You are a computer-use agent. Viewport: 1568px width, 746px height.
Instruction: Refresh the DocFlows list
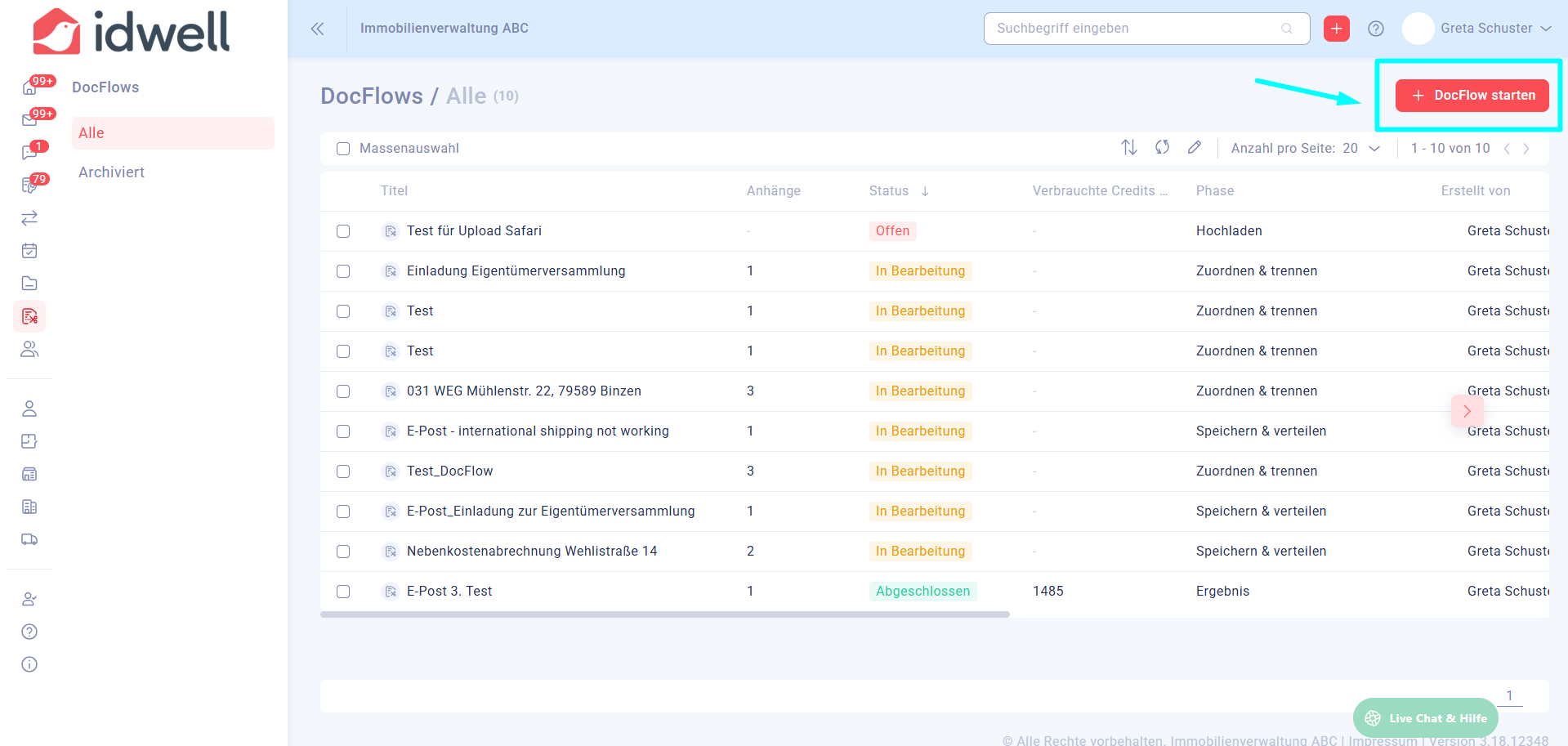[1162, 147]
